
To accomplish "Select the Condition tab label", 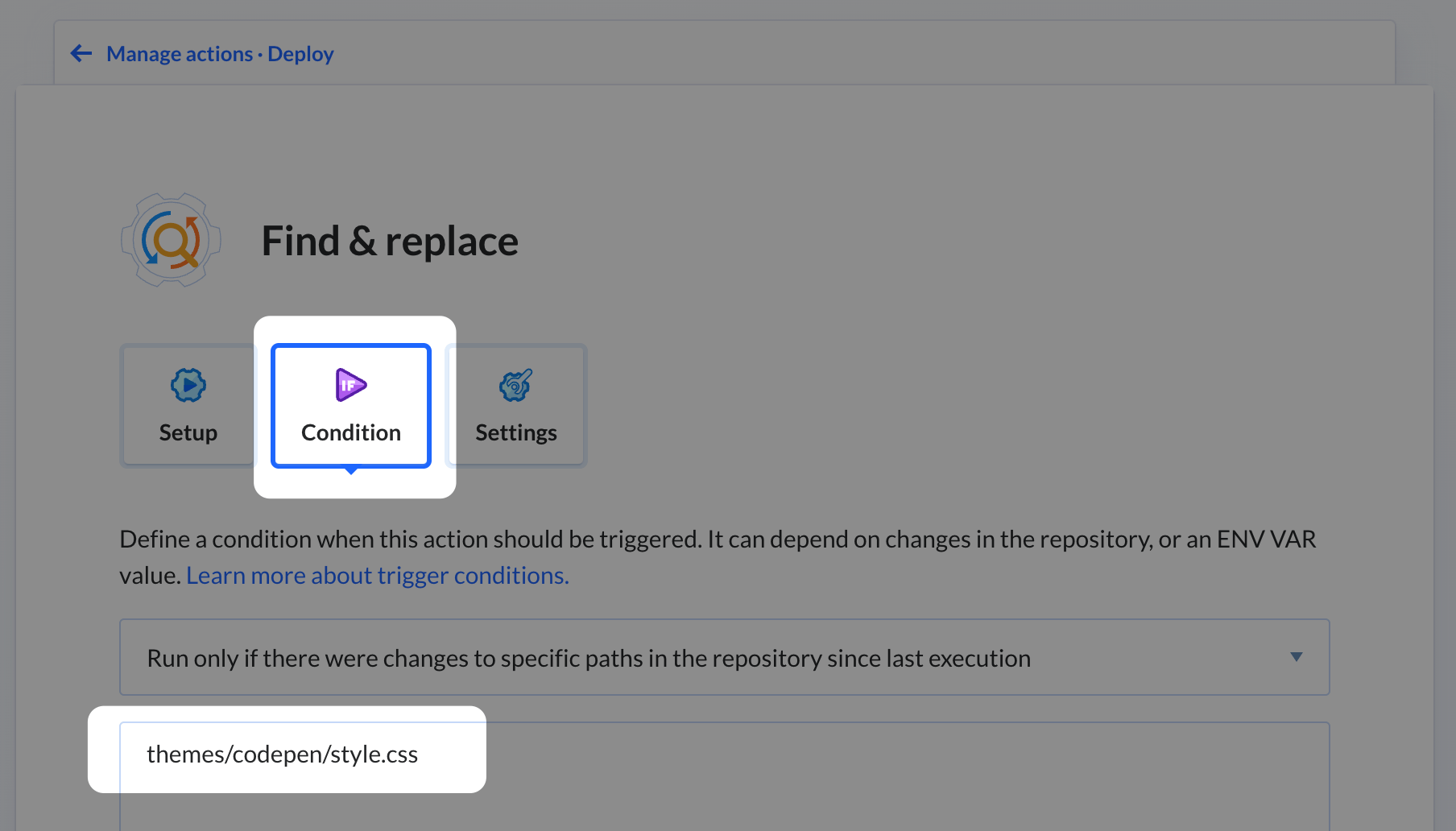I will [x=351, y=433].
